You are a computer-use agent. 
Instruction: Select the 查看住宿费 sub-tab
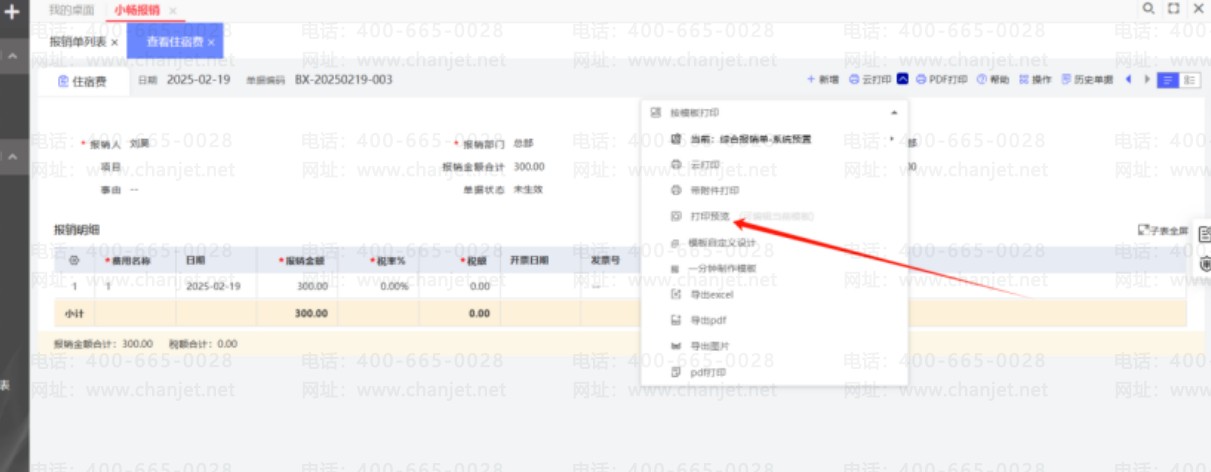(174, 42)
